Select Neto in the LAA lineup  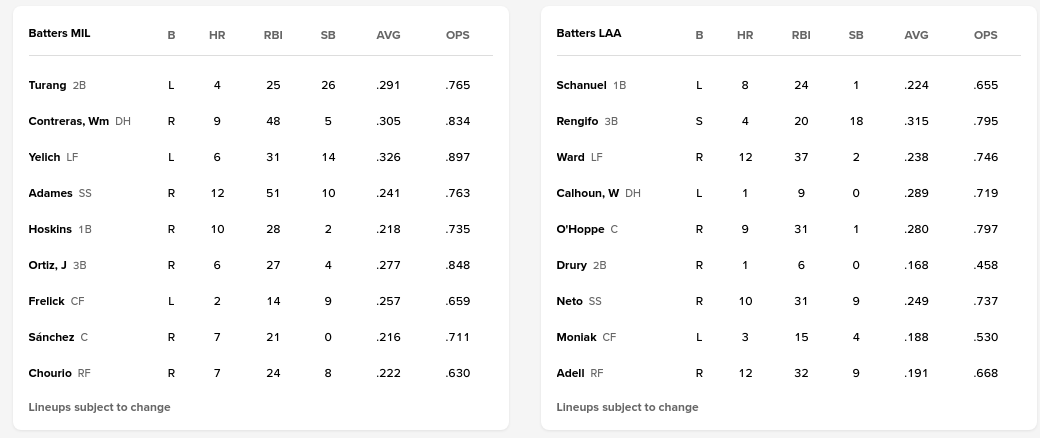tap(569, 301)
